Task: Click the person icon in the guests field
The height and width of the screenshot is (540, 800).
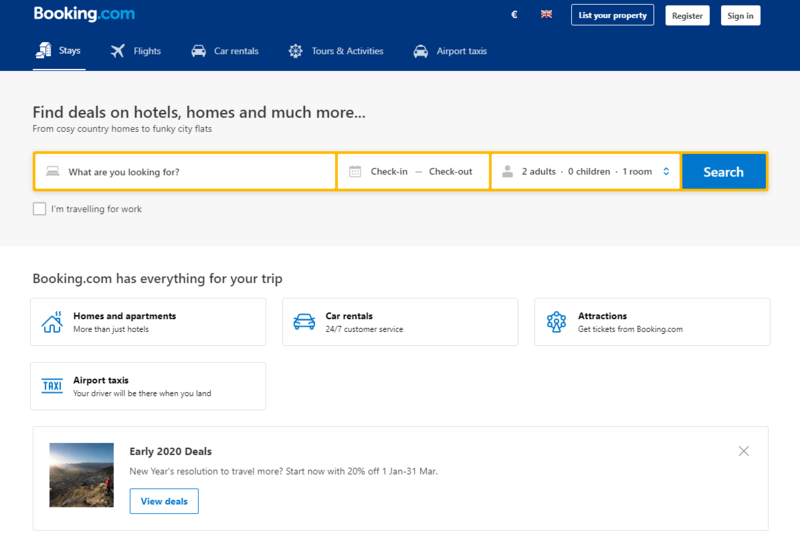Action: point(507,171)
